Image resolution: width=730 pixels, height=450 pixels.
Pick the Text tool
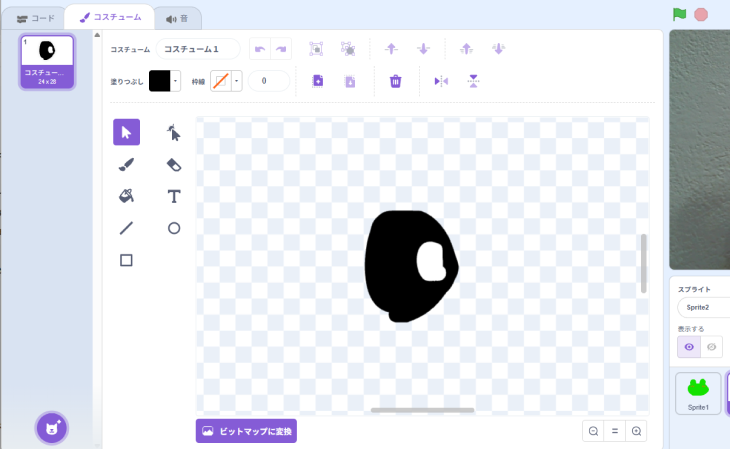pyautogui.click(x=174, y=196)
